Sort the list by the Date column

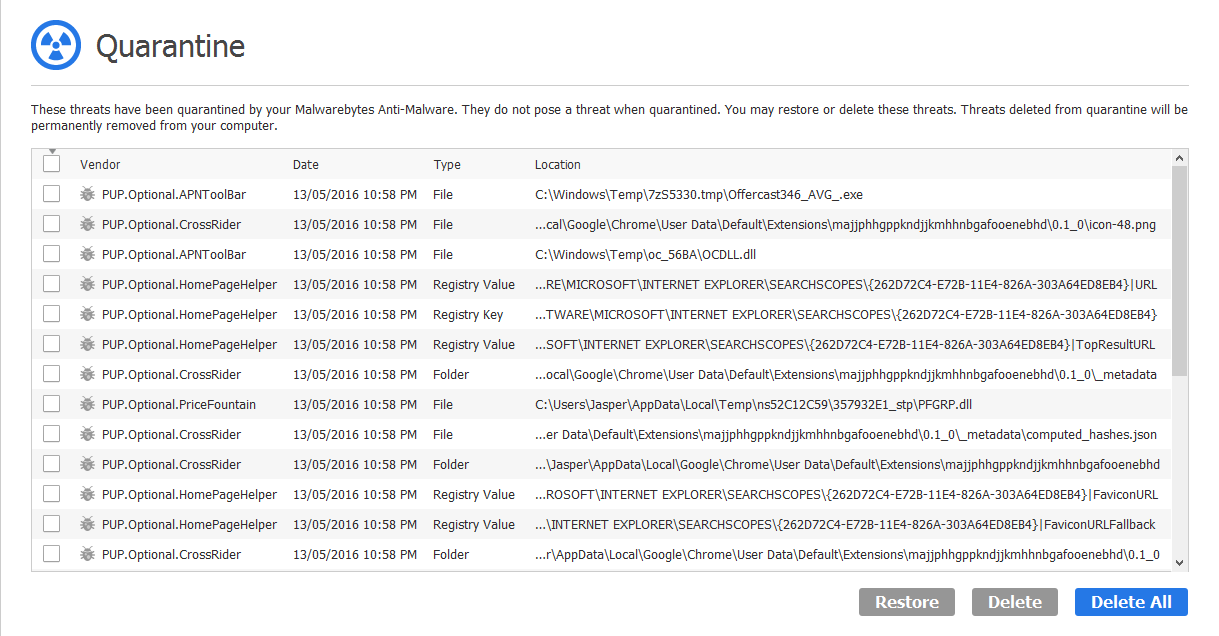click(x=306, y=164)
